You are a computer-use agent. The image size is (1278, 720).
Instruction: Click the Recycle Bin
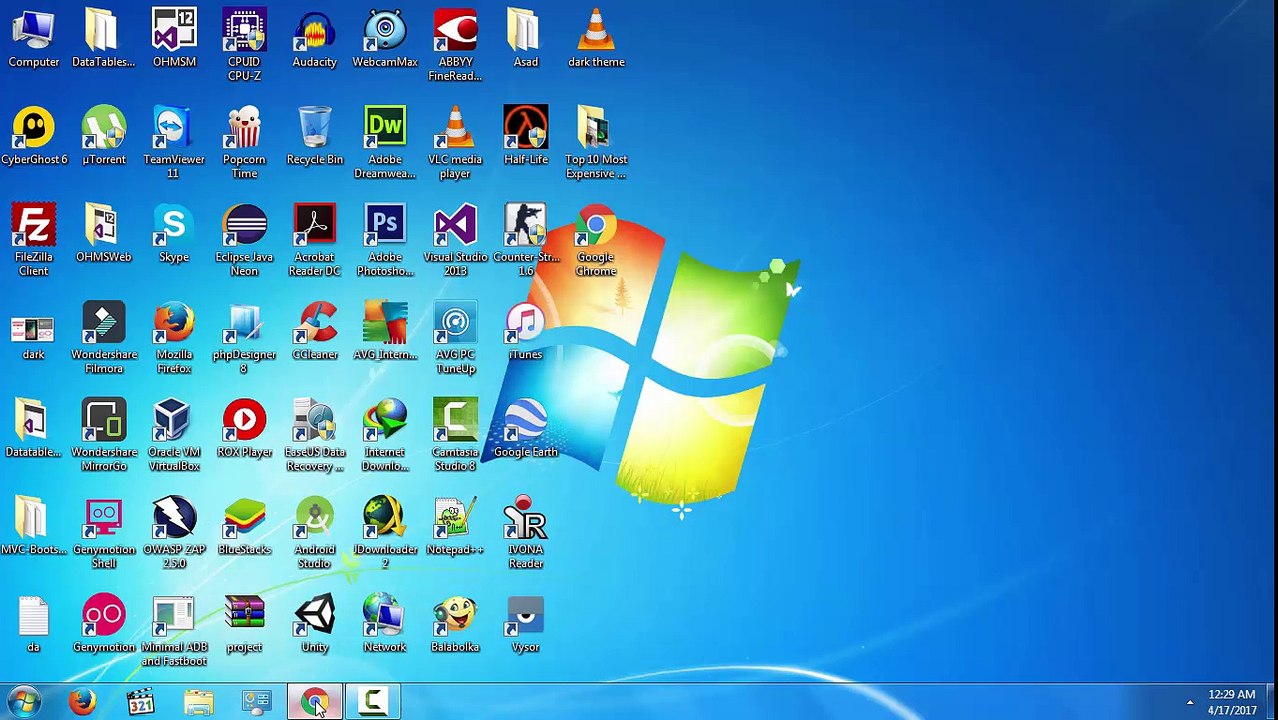[314, 137]
